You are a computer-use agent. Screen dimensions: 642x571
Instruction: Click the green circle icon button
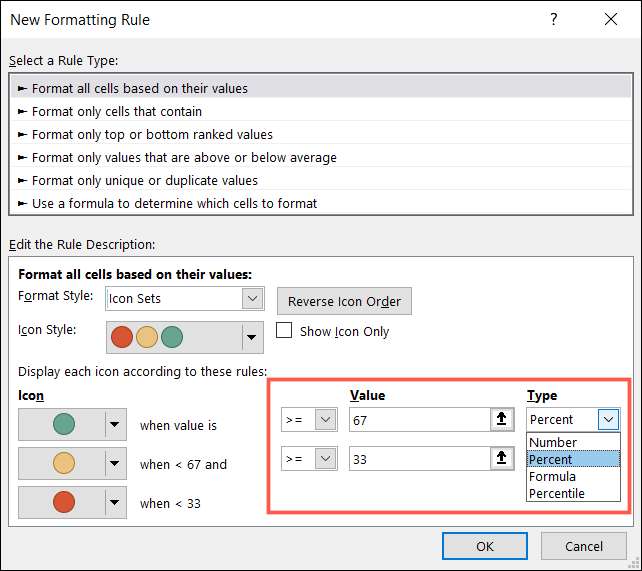click(x=62, y=425)
